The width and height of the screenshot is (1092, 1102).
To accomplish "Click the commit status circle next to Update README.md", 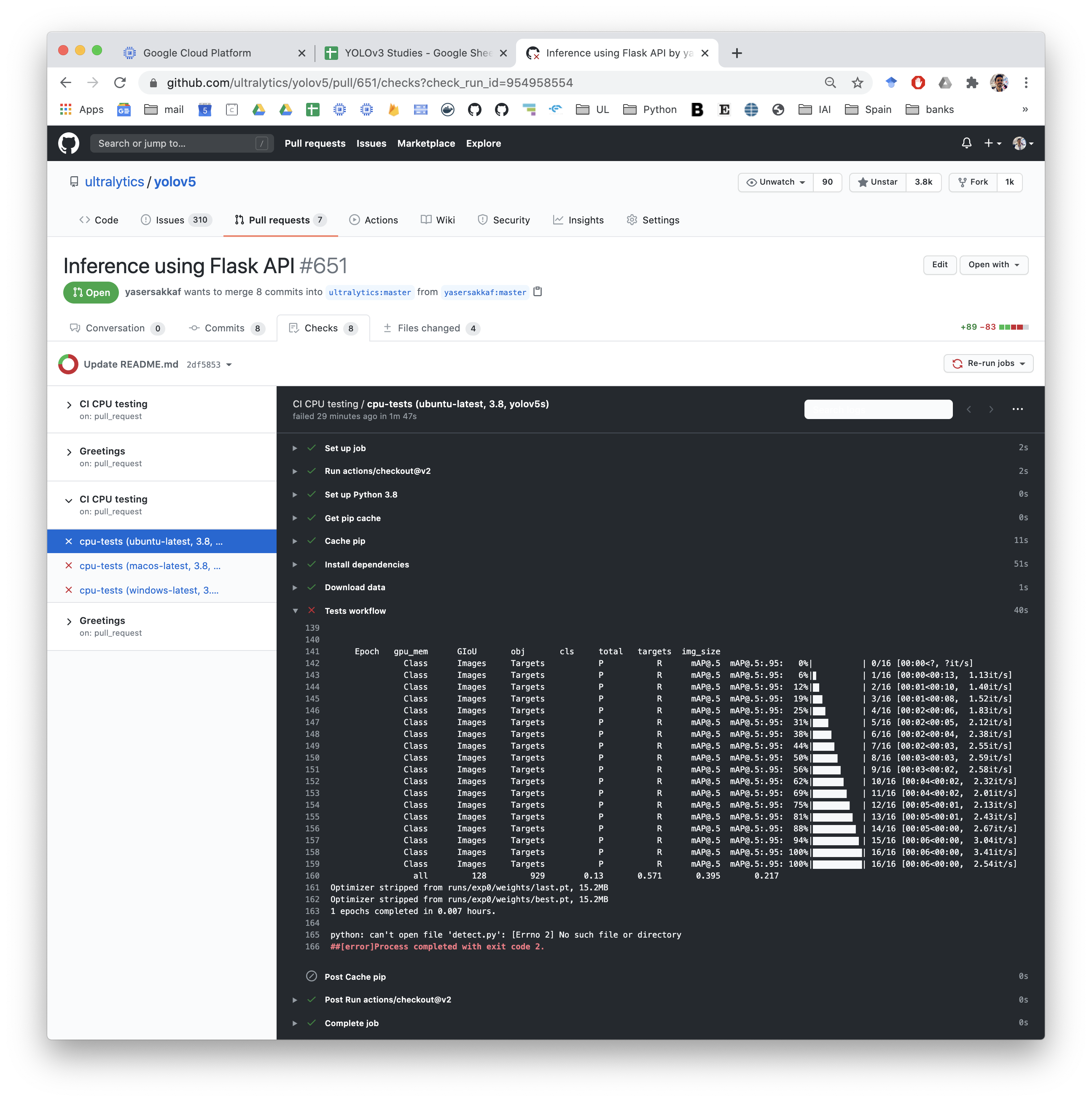I will click(x=68, y=364).
